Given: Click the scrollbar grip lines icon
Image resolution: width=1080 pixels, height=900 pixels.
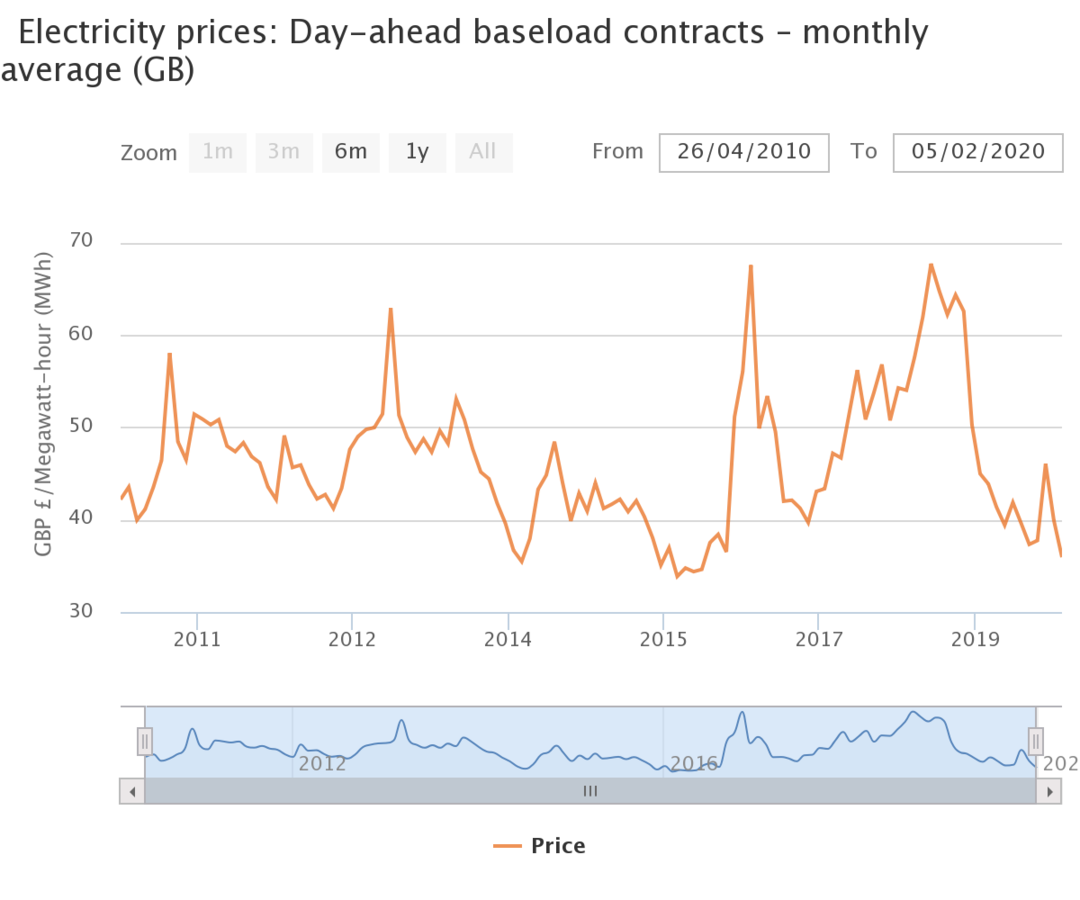Looking at the screenshot, I should (x=590, y=791).
